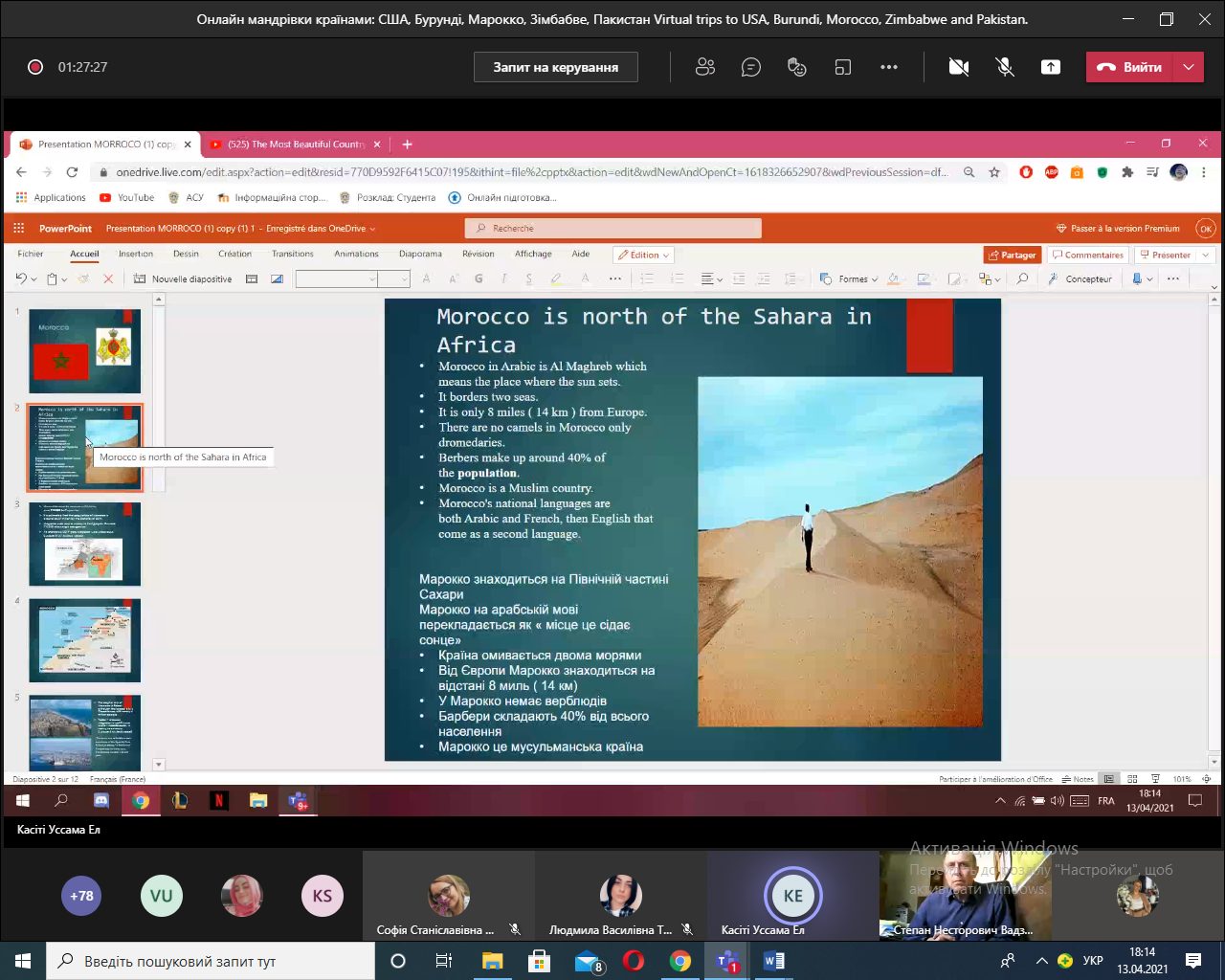Click the red Вийти leave button

click(1129, 67)
